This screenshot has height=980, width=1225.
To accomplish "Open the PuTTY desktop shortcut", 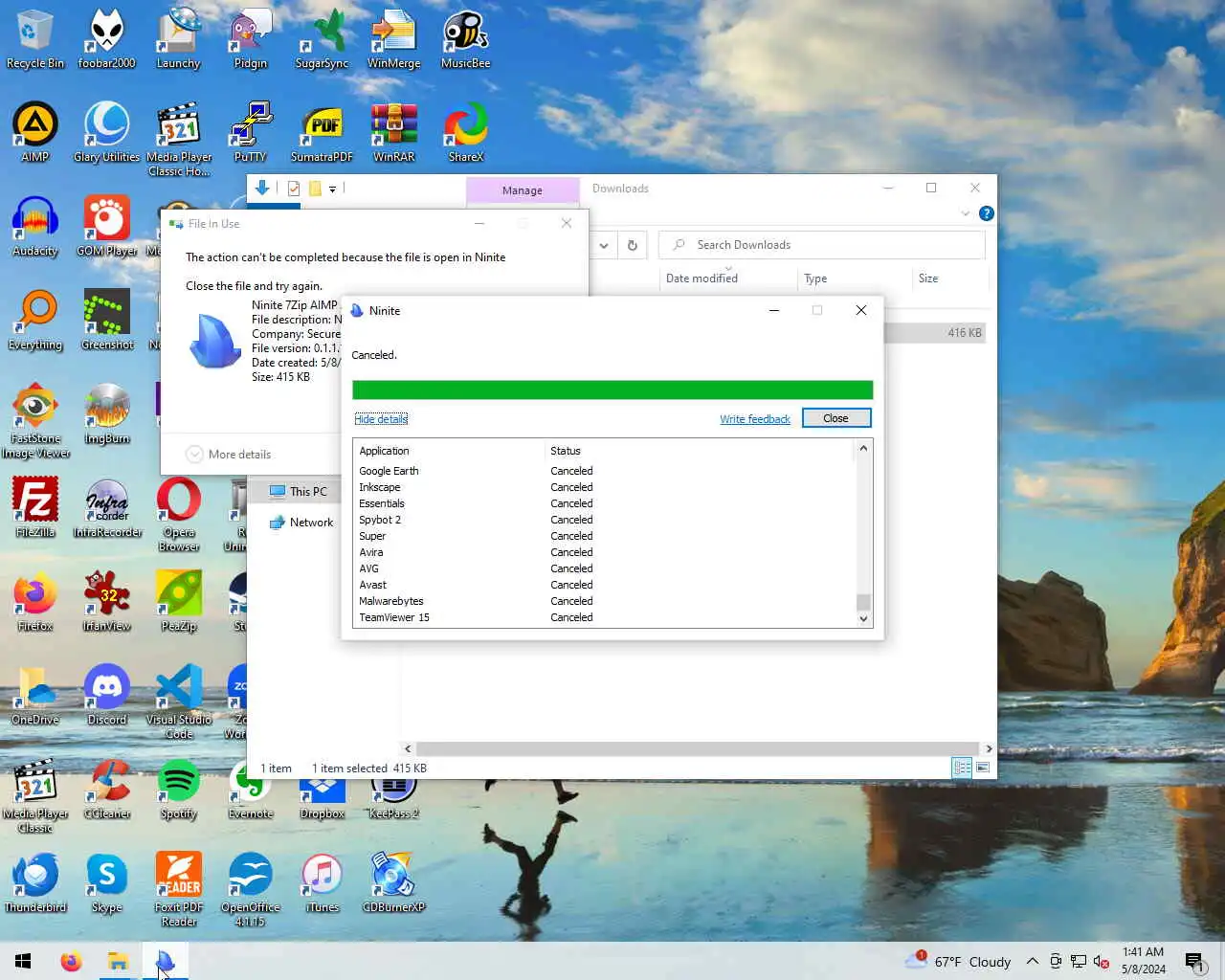I will pyautogui.click(x=250, y=132).
